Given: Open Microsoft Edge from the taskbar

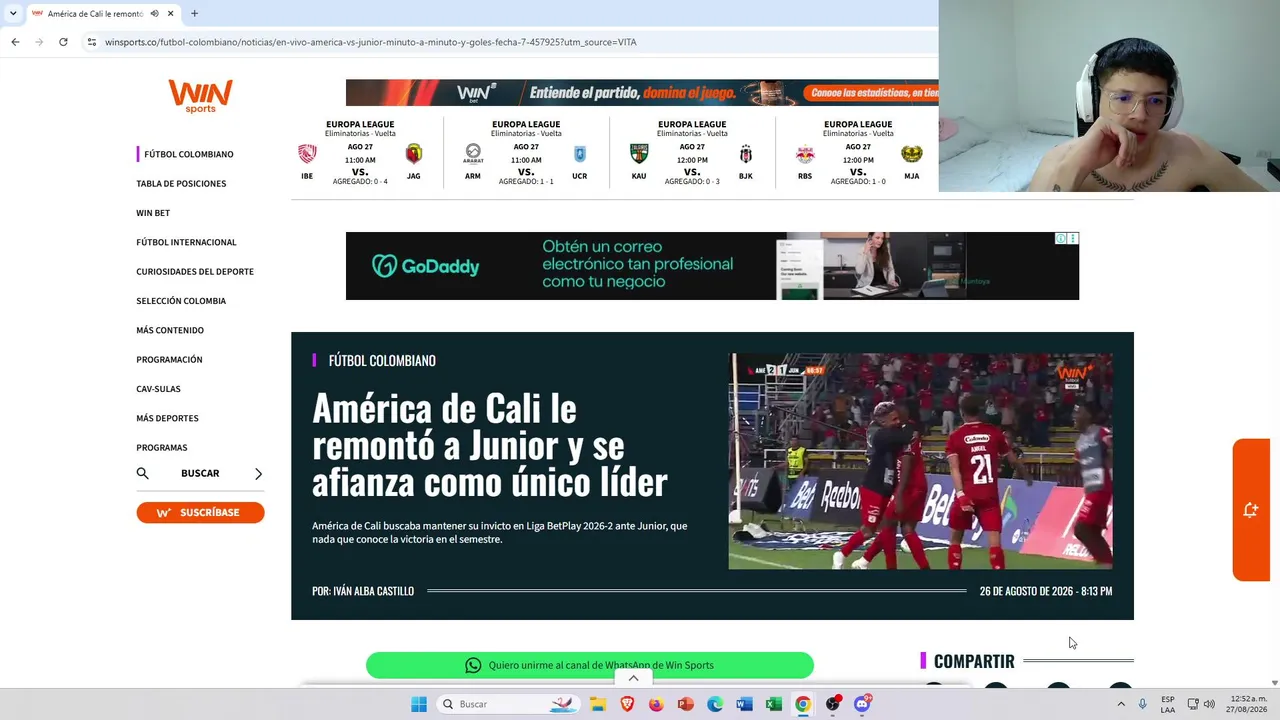Looking at the screenshot, I should [715, 704].
